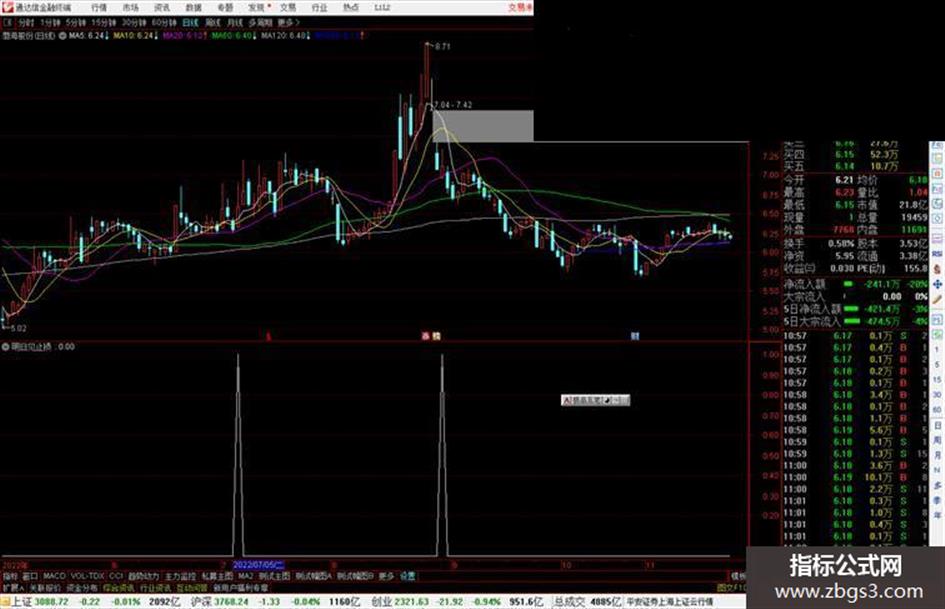Apply the VOL-TDX indicator
The image size is (945, 609).
(x=87, y=576)
